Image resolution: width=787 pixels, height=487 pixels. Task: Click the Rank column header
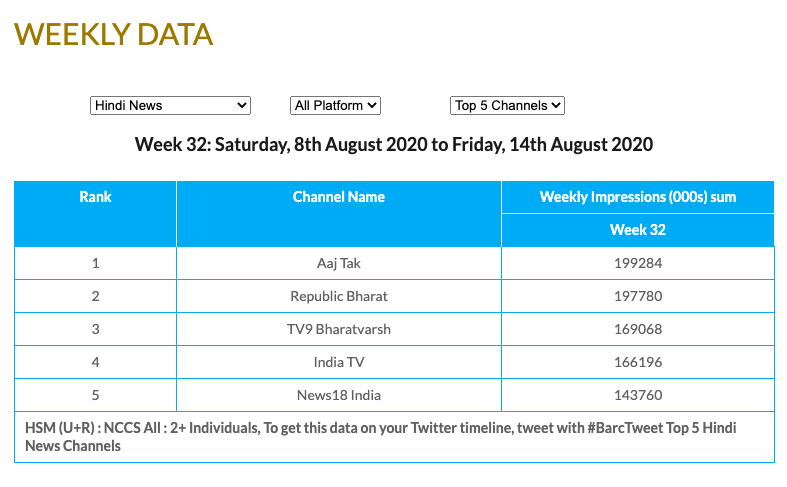click(95, 197)
